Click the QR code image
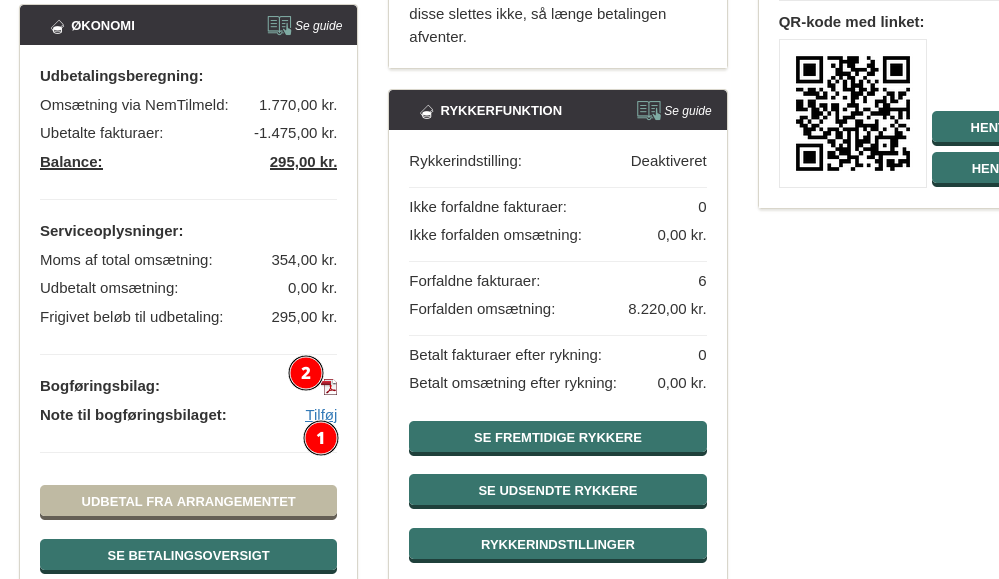 tap(852, 113)
